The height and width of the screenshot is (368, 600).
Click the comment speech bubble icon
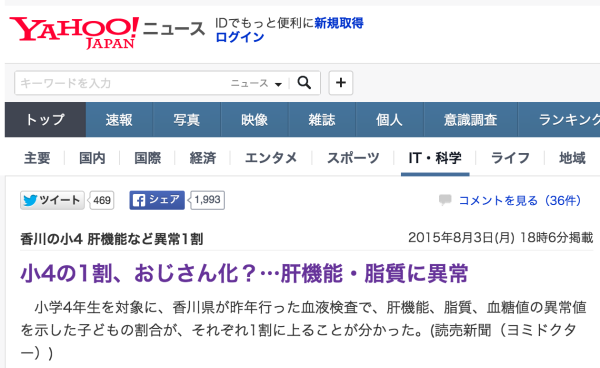(x=445, y=200)
